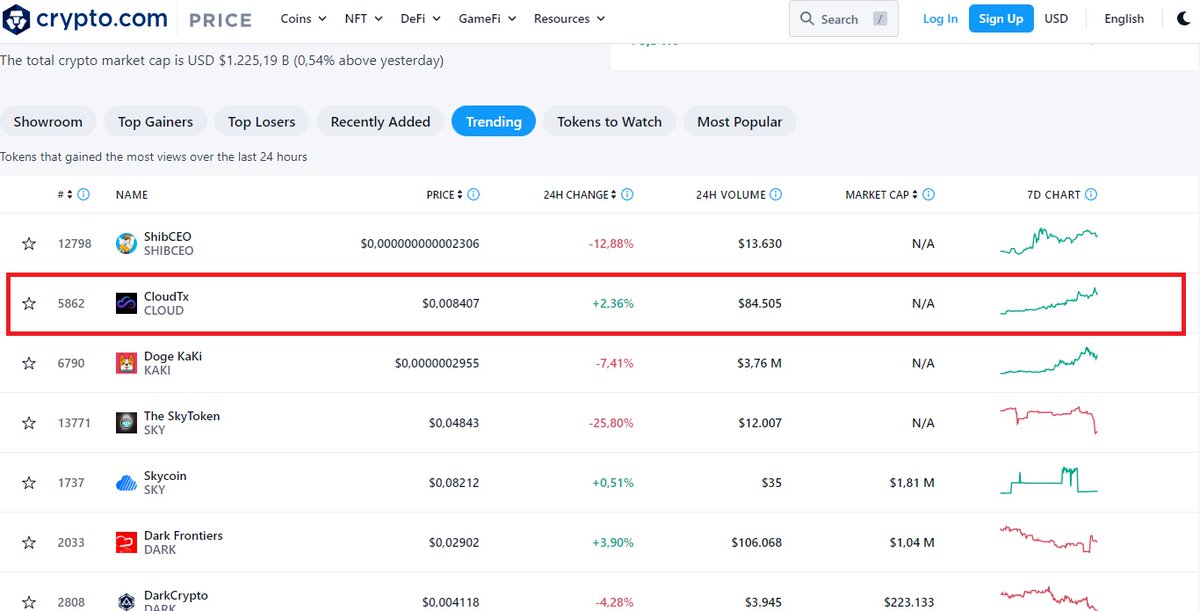Open Skycoin 7D chart thumbnail
Viewport: 1200px width, 611px height.
pos(1049,480)
